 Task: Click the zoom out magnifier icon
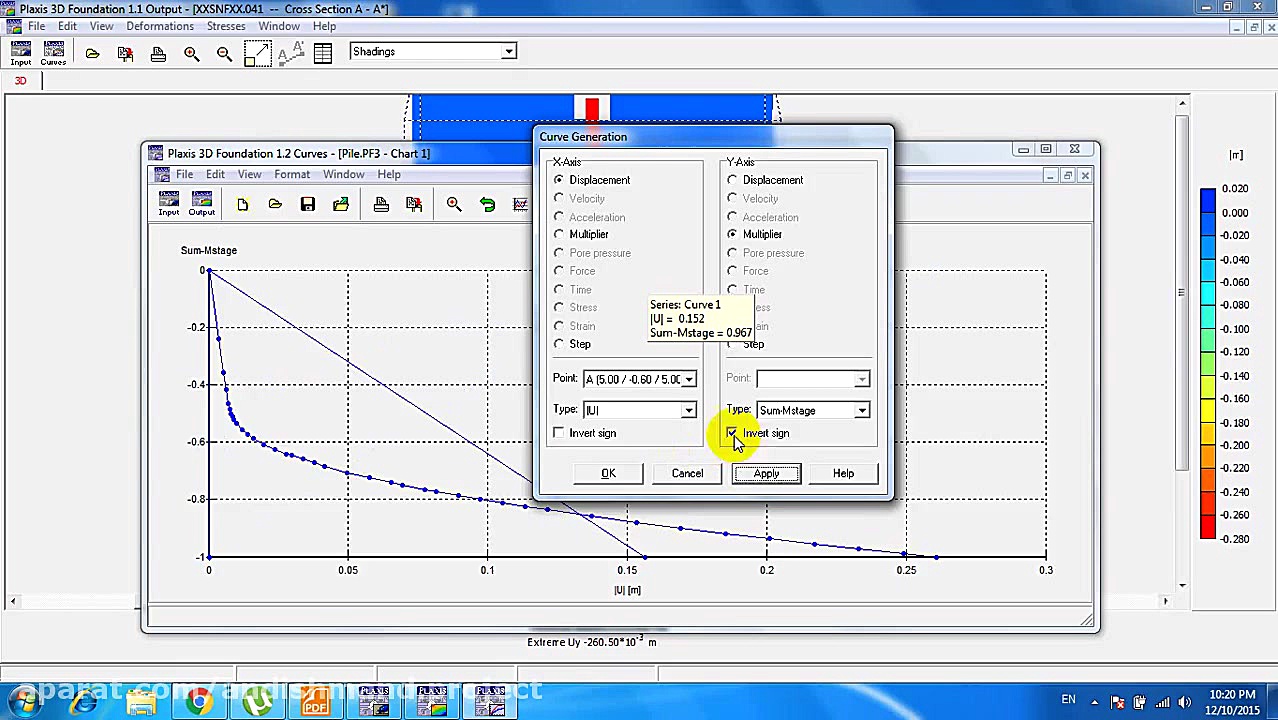coord(224,53)
